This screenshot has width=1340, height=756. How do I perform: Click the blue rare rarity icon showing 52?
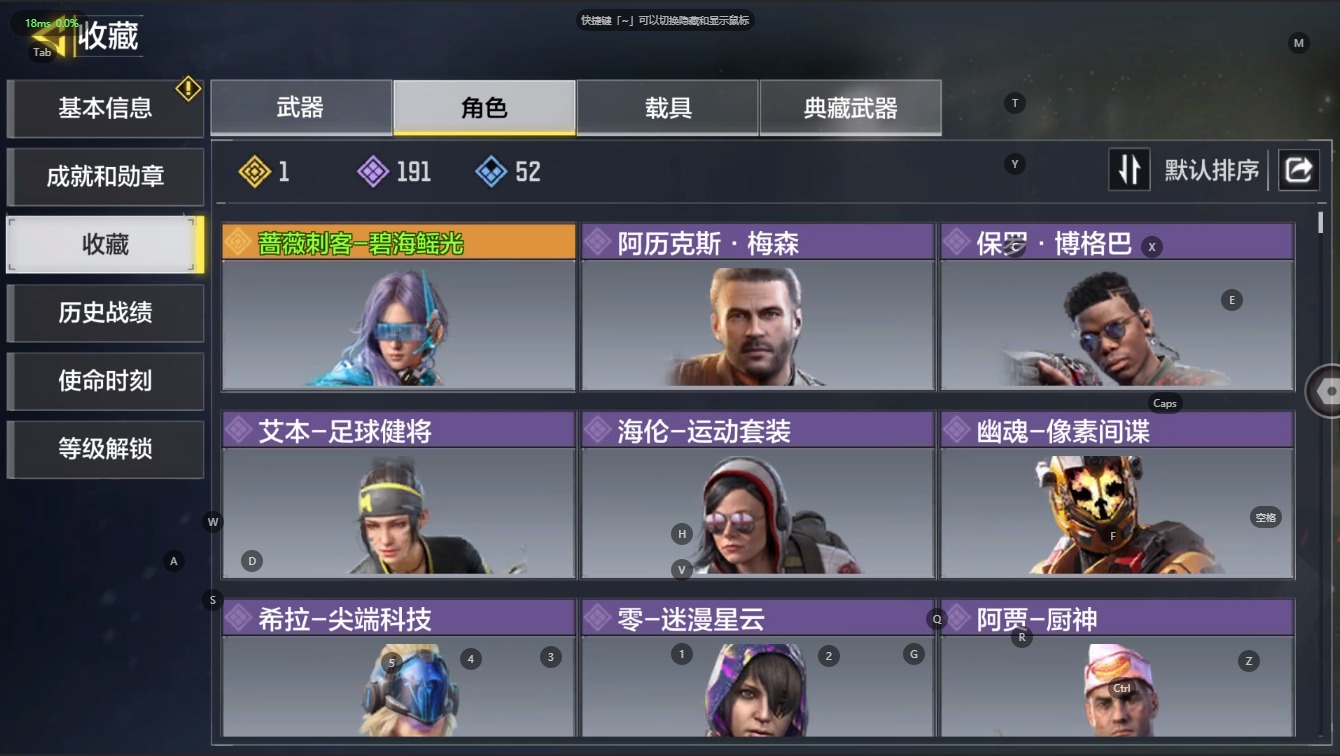click(x=491, y=172)
